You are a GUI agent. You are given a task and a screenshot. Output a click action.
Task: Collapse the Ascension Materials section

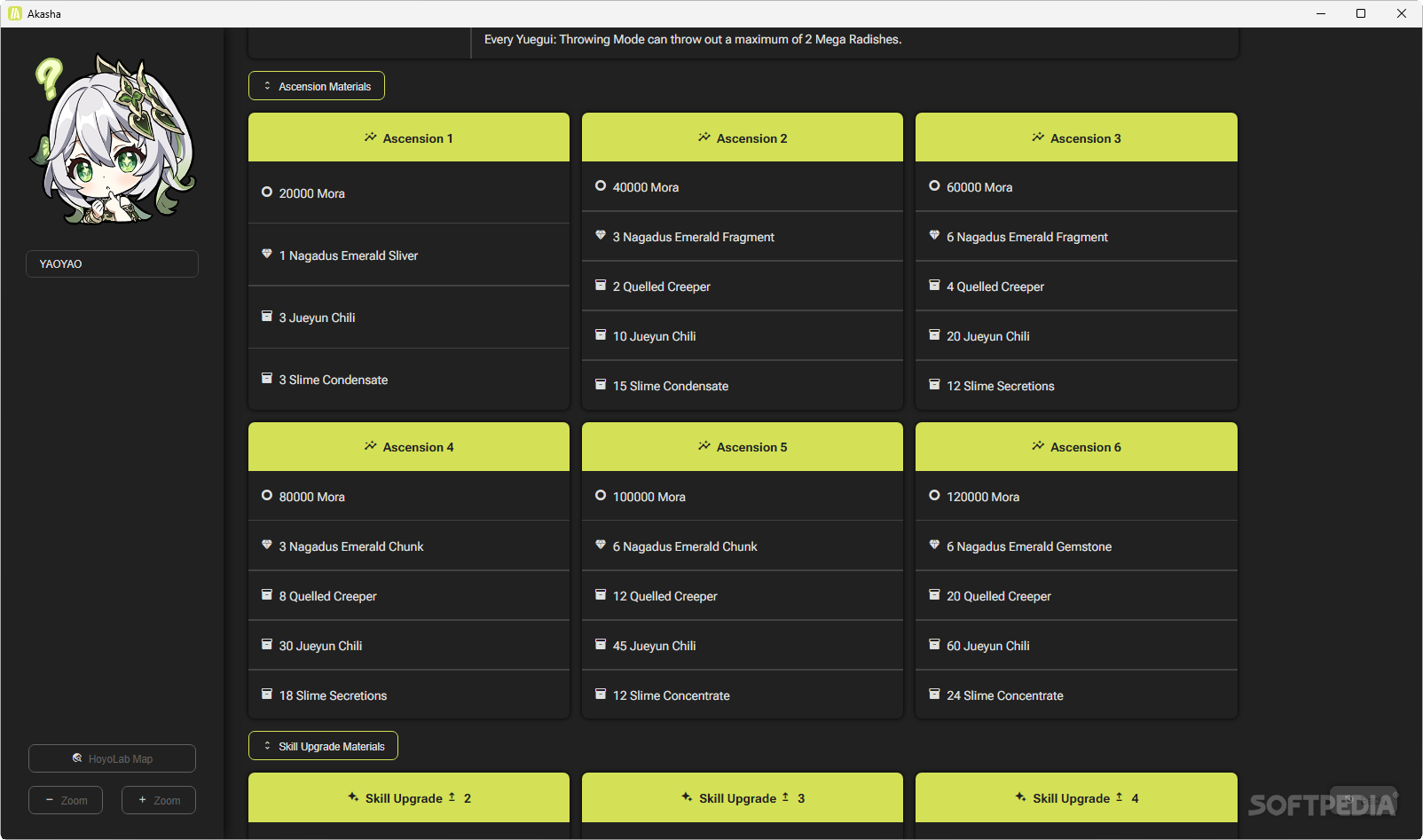[x=317, y=86]
